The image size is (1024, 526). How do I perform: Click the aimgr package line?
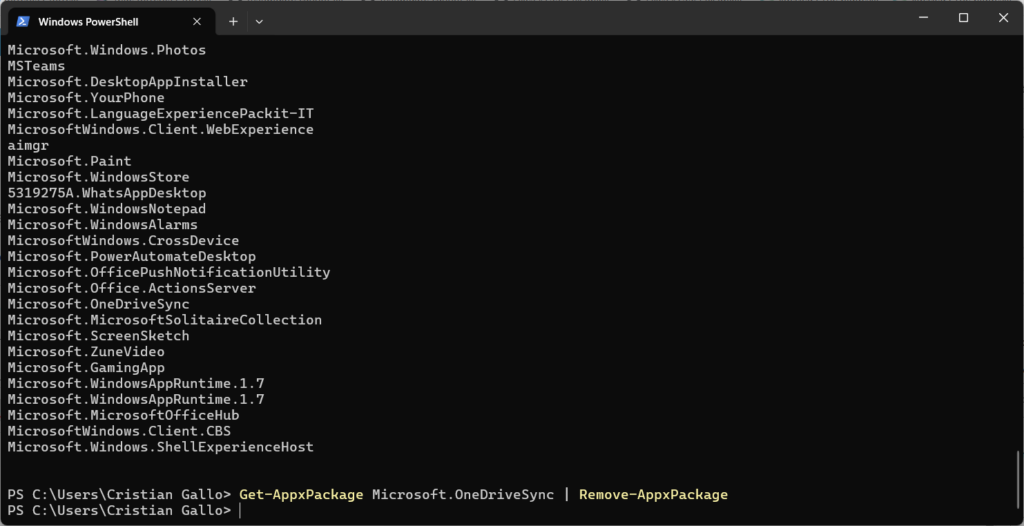tap(28, 145)
